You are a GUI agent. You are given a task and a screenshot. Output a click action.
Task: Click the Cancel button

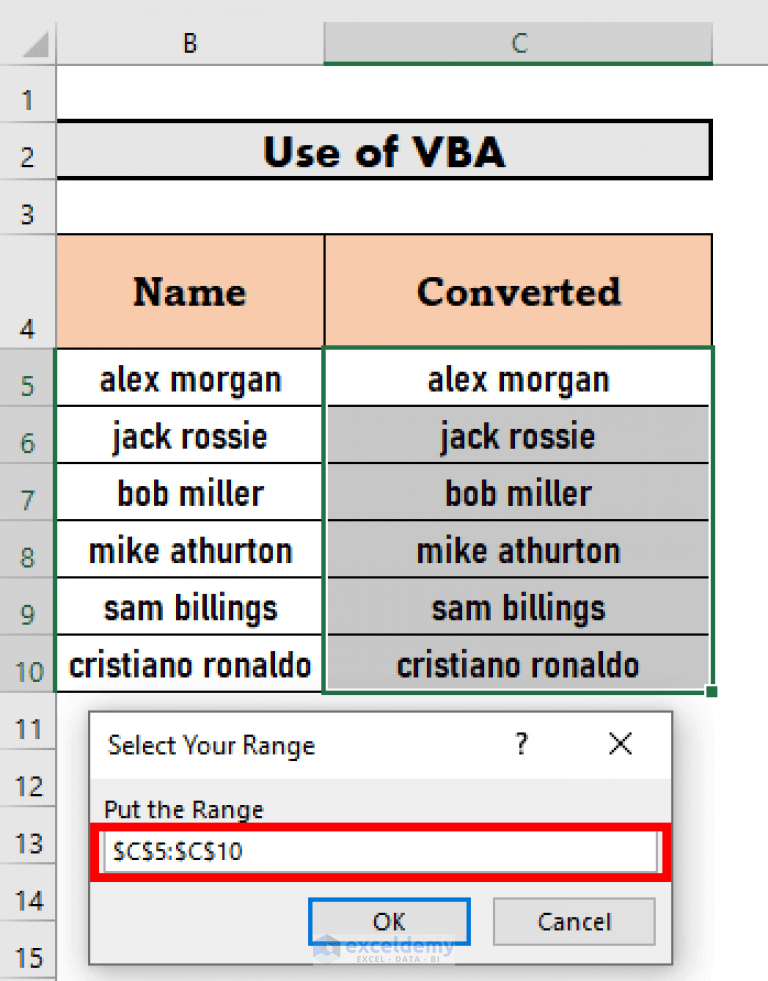[574, 921]
